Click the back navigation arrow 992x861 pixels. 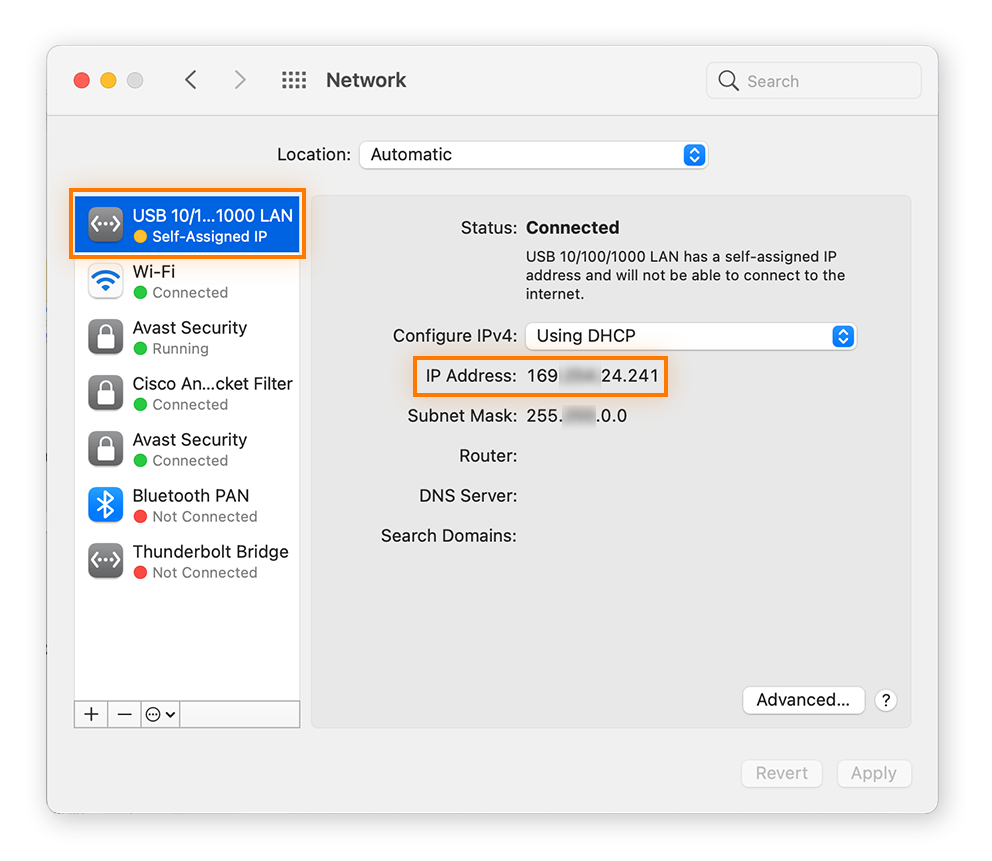pyautogui.click(x=191, y=80)
